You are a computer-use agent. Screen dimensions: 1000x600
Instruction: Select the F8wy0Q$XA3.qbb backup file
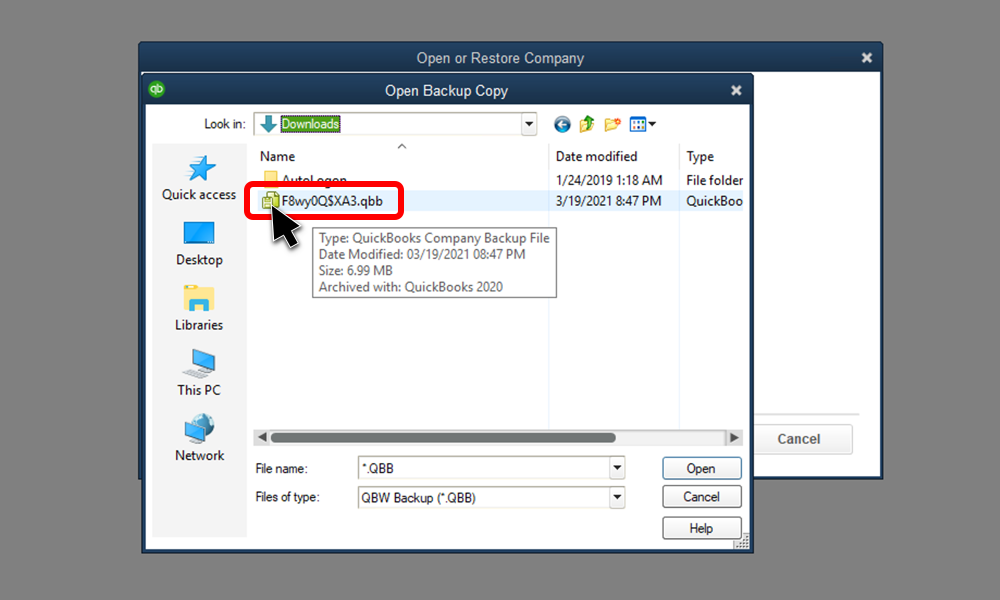coord(332,201)
